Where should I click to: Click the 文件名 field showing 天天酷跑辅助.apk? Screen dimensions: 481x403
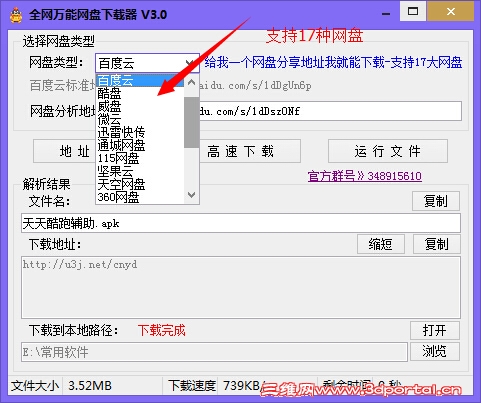[x=241, y=223]
